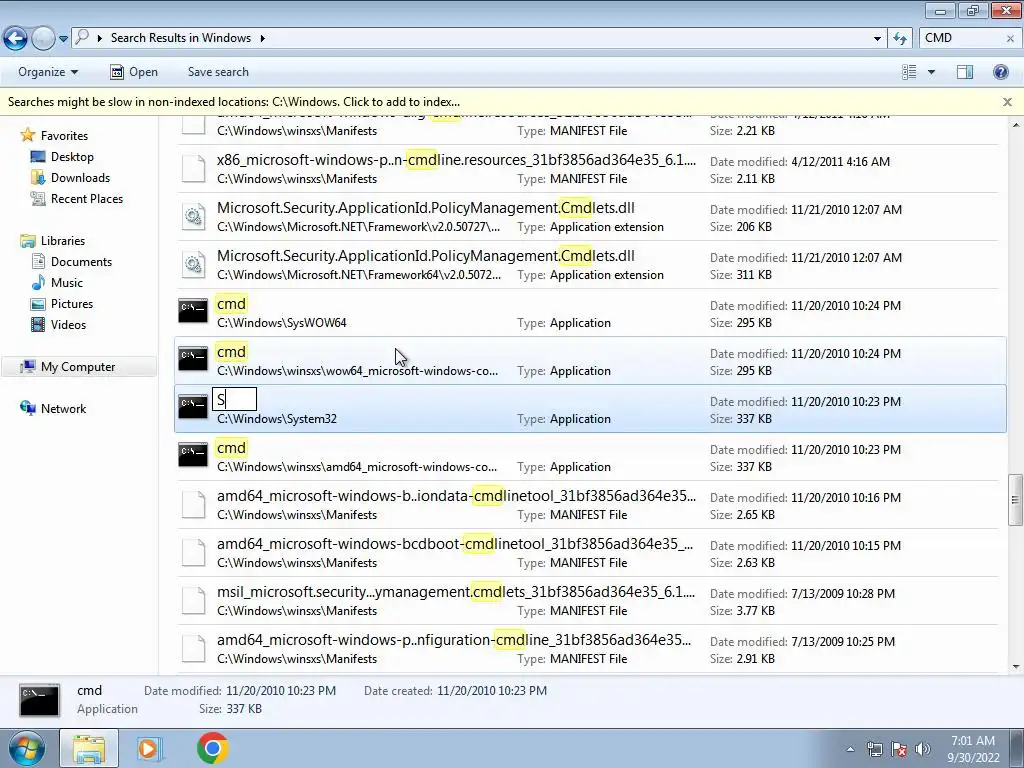Click the scroll up arrow of results list
1024x768 pixels.
pyautogui.click(x=1015, y=124)
